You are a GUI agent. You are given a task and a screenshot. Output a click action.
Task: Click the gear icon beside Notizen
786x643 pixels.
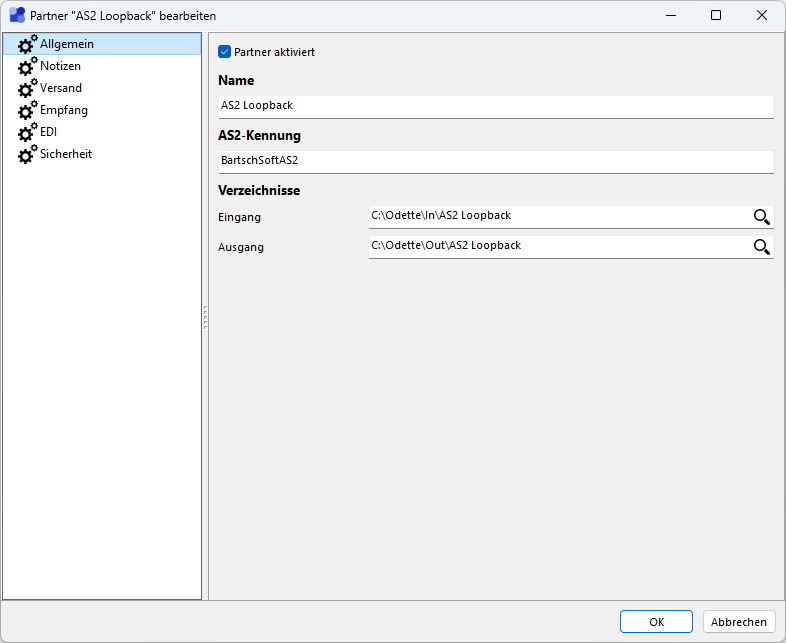27,67
